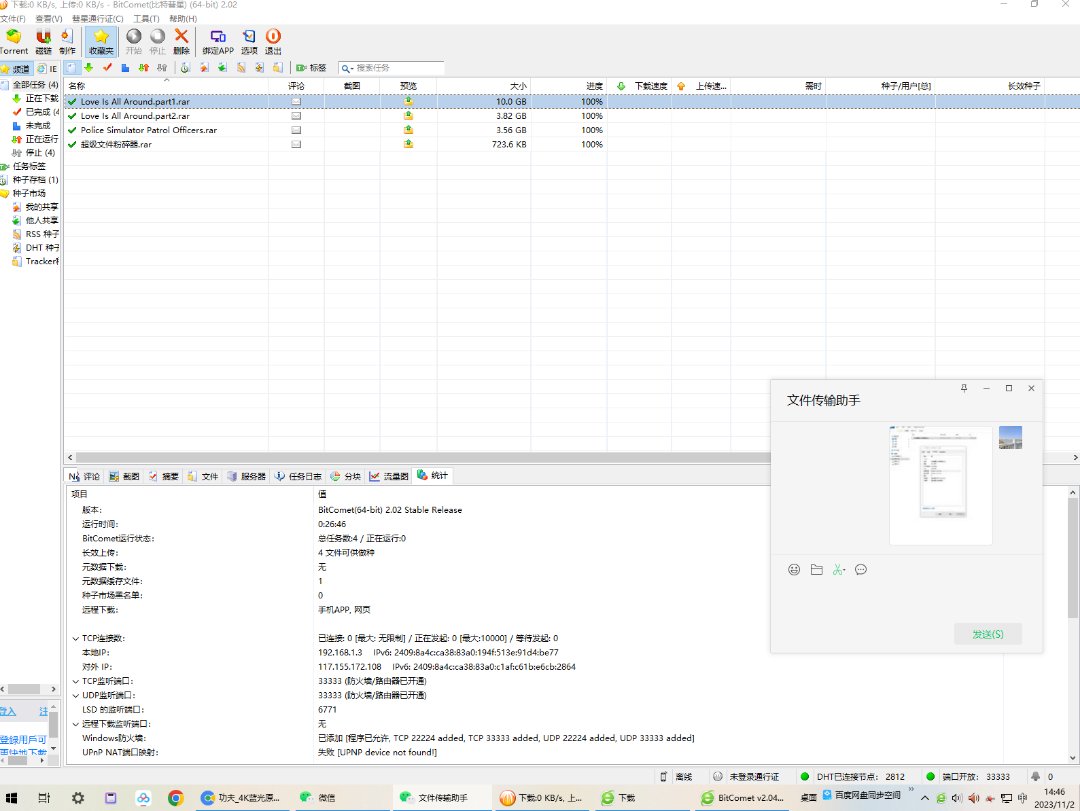Collapse the TCP连接数 section
This screenshot has height=811, width=1080.
click(76, 638)
